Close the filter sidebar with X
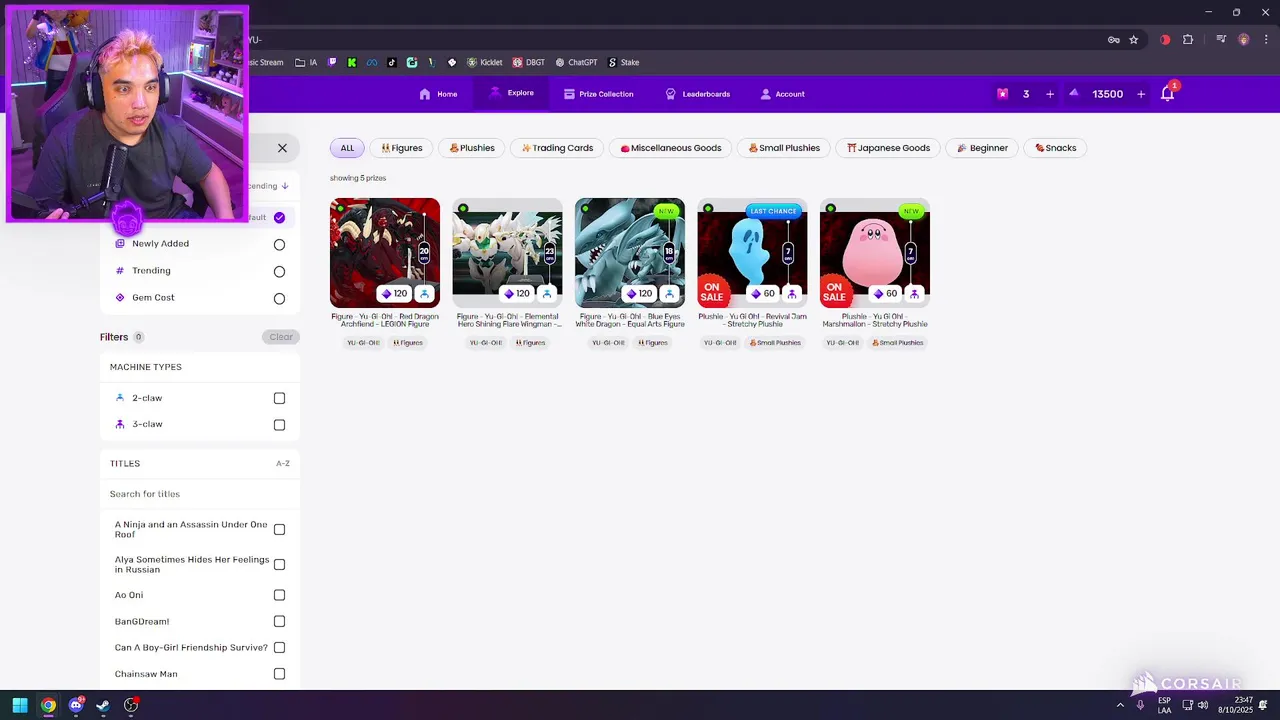Viewport: 1280px width, 720px height. 282,148
